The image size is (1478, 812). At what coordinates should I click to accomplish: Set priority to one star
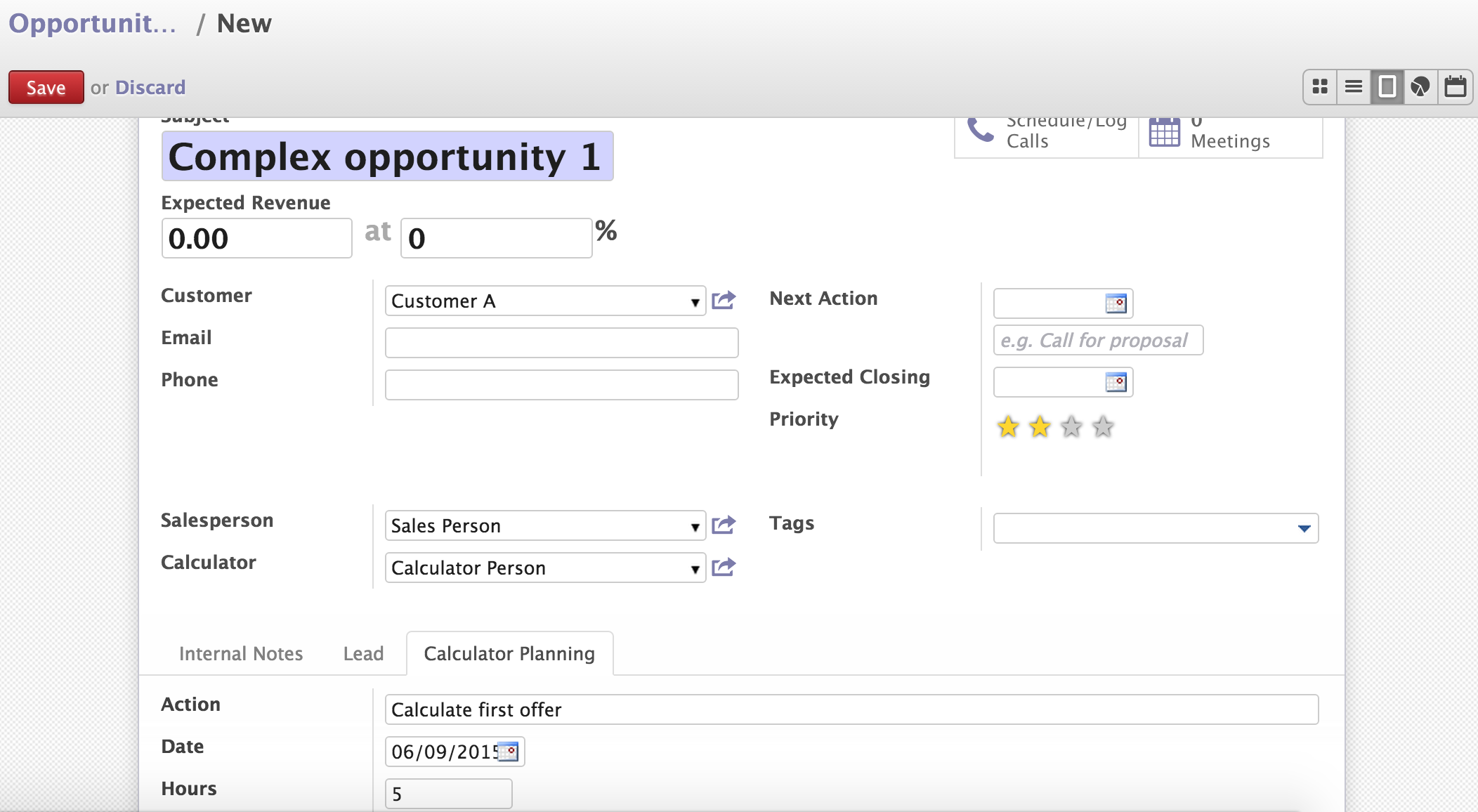click(x=1008, y=426)
